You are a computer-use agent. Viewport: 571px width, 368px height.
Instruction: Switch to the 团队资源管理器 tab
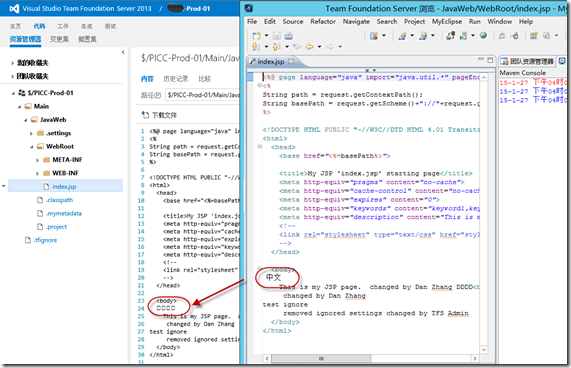point(527,61)
